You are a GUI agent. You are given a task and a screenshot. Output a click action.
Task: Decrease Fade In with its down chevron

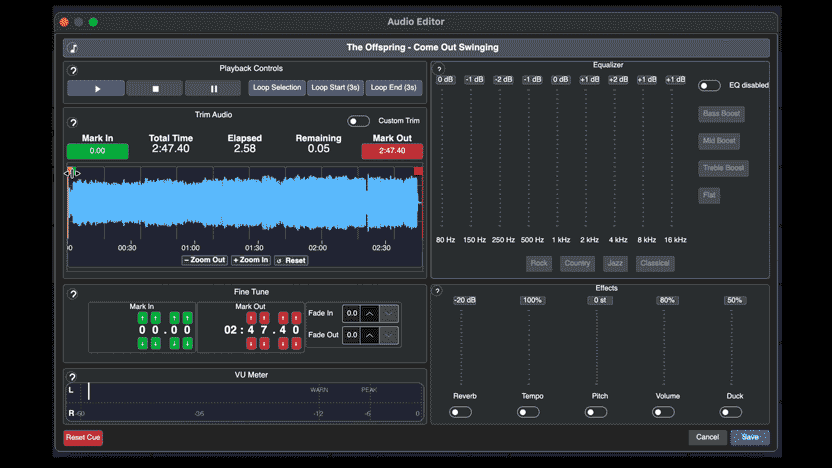(x=389, y=314)
